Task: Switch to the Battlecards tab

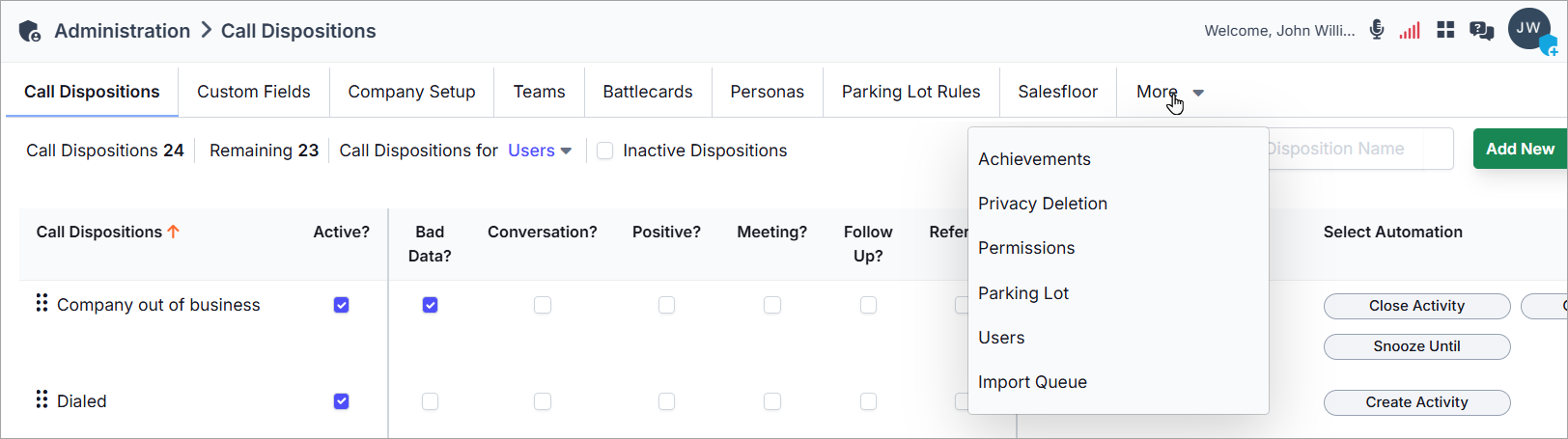Action: 648,92
